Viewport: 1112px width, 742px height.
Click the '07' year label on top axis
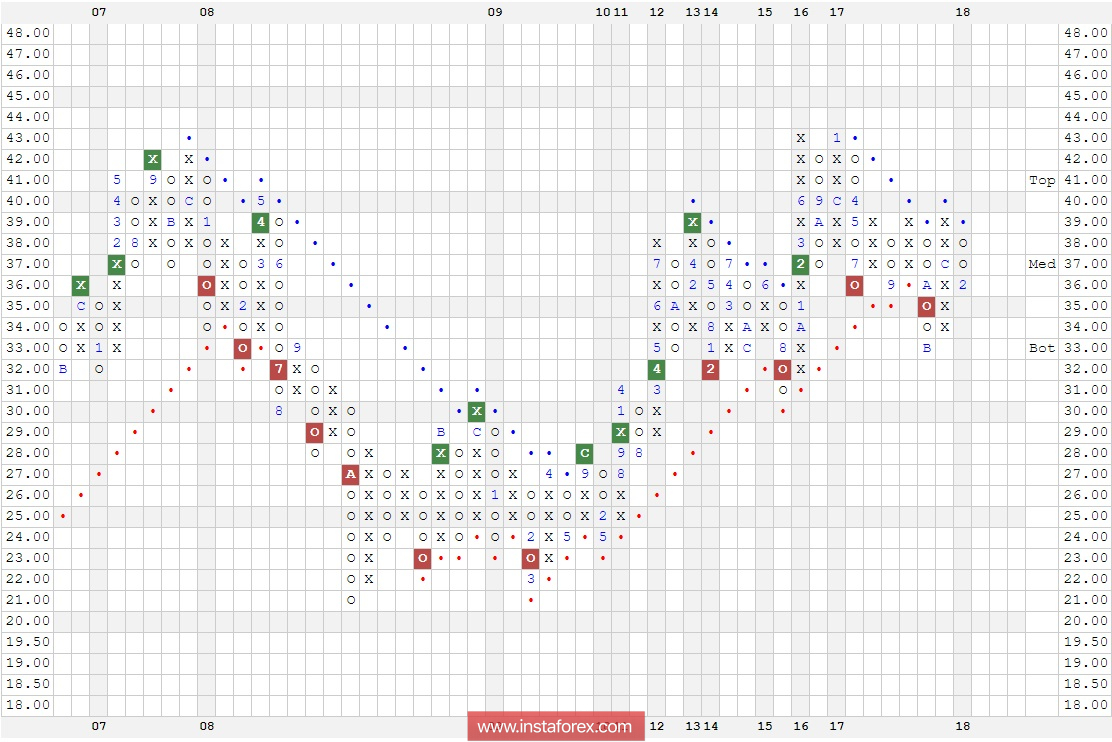pos(99,12)
